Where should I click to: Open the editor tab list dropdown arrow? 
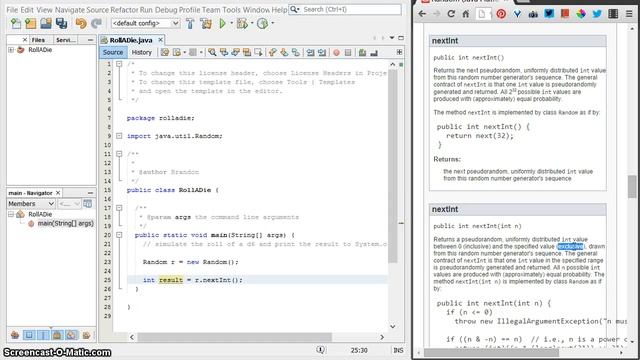[391, 38]
